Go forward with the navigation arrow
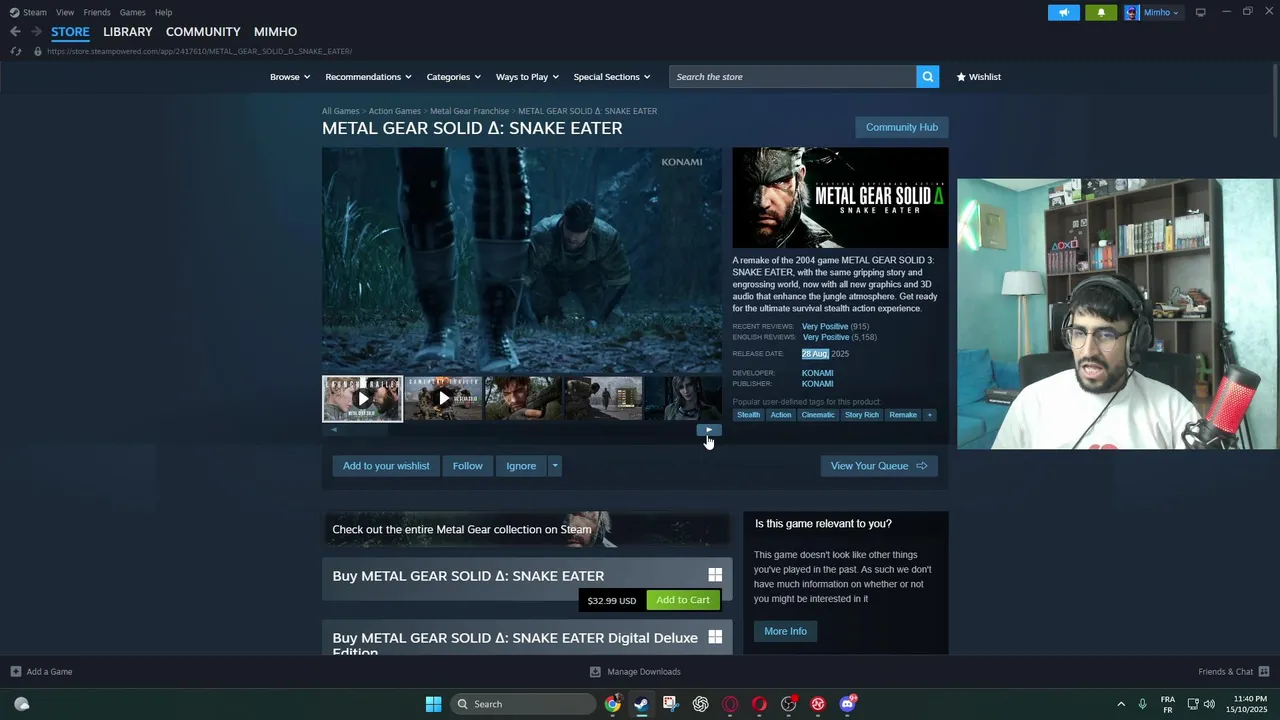Image resolution: width=1280 pixels, height=720 pixels. coord(36,32)
